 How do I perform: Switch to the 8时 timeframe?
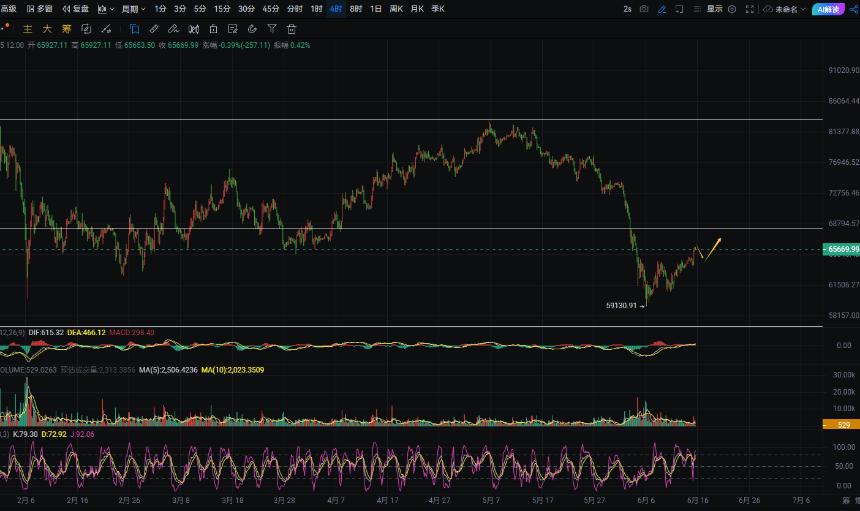[x=356, y=9]
